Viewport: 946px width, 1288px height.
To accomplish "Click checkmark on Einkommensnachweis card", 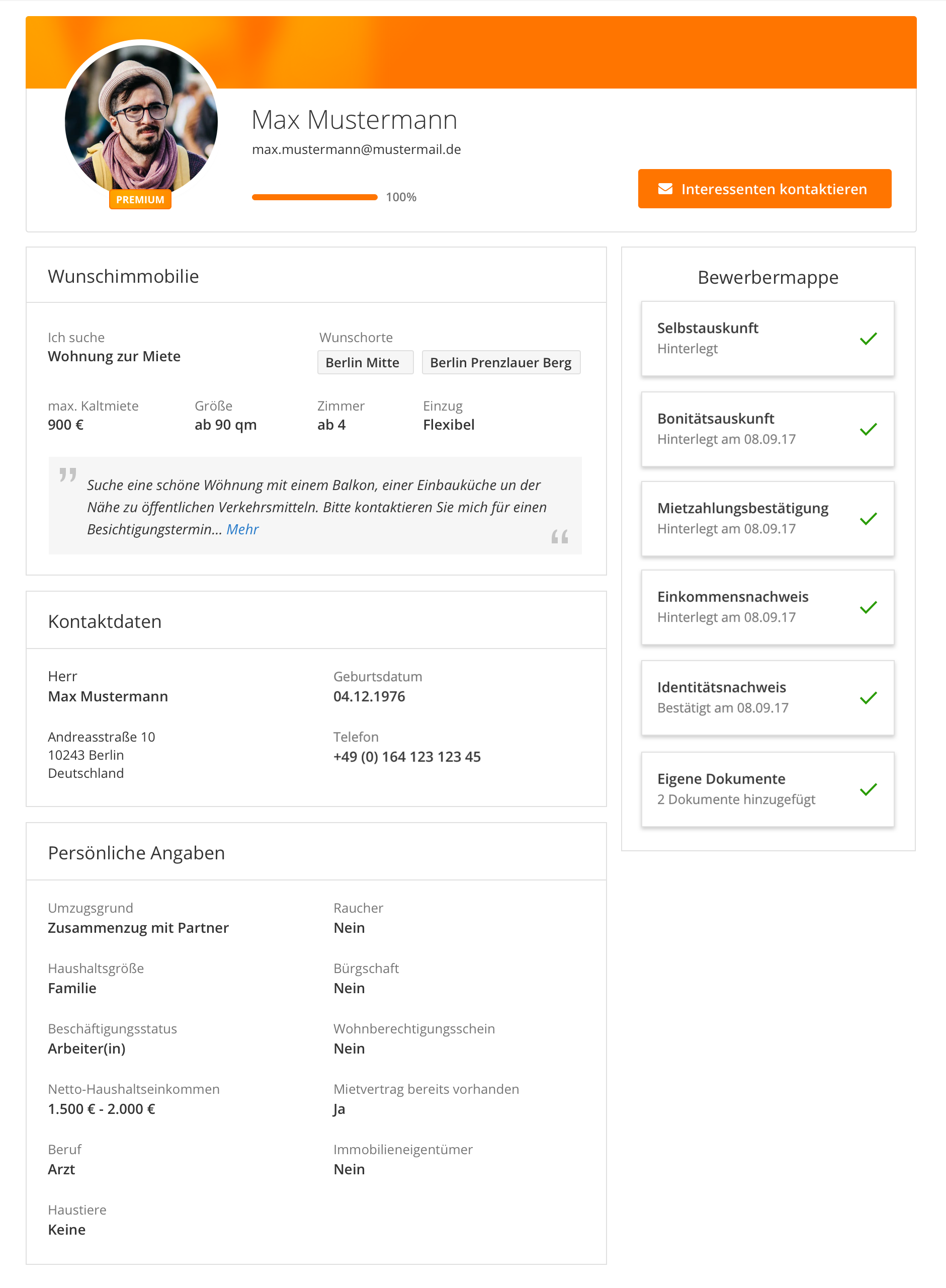I will [x=868, y=607].
